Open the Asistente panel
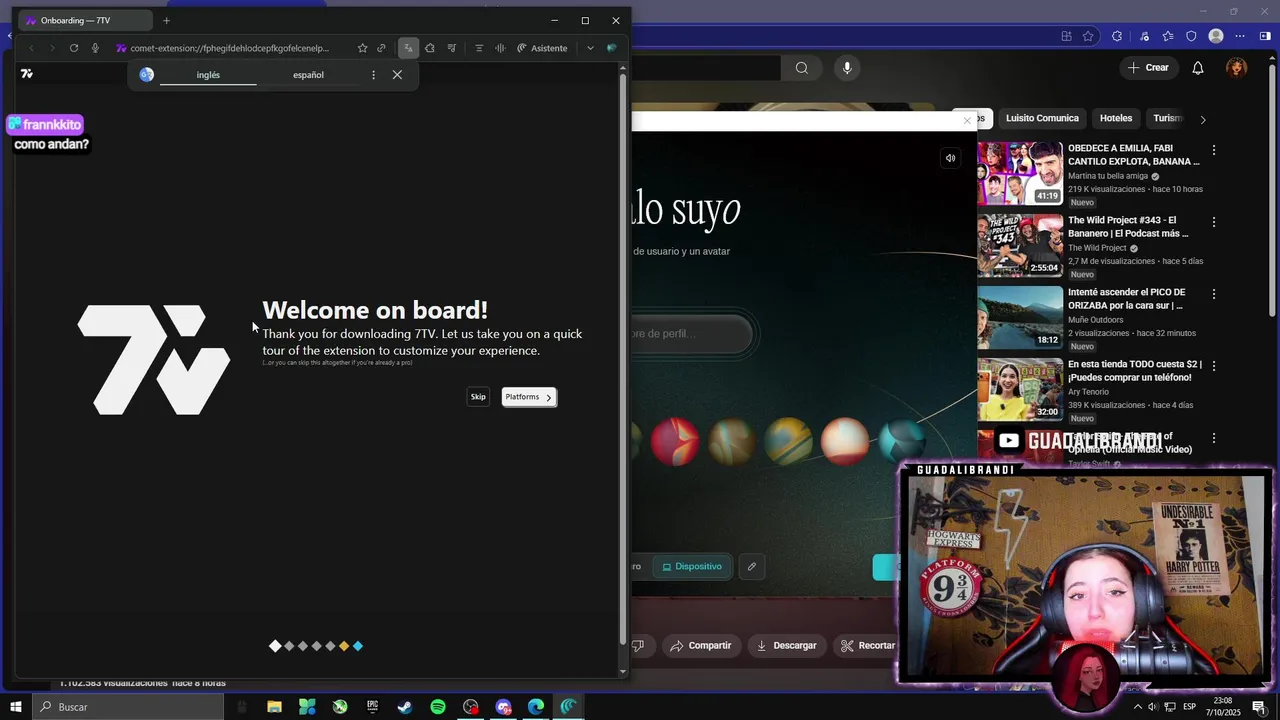The width and height of the screenshot is (1280, 720). [542, 48]
